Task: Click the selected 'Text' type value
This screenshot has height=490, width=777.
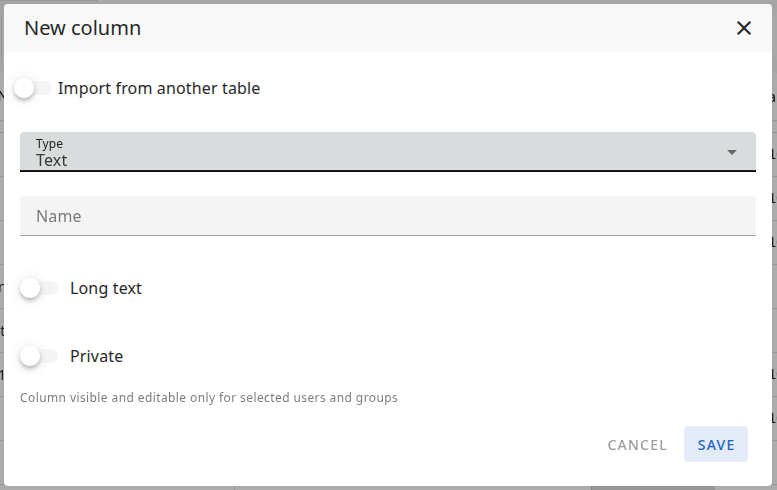Action: (52, 160)
